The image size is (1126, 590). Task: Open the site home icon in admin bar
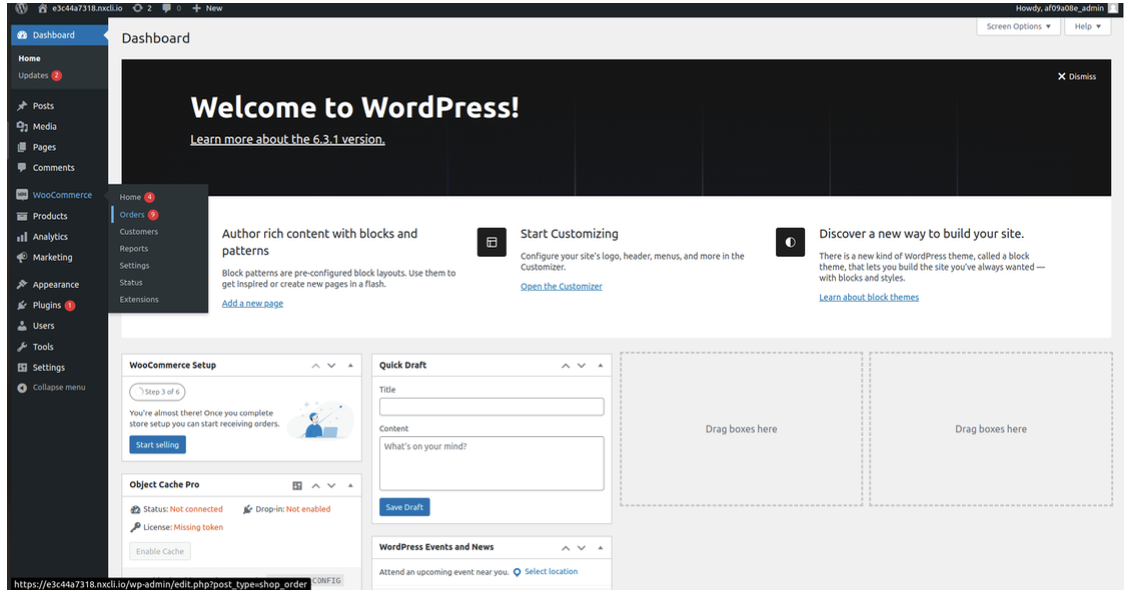click(x=42, y=8)
